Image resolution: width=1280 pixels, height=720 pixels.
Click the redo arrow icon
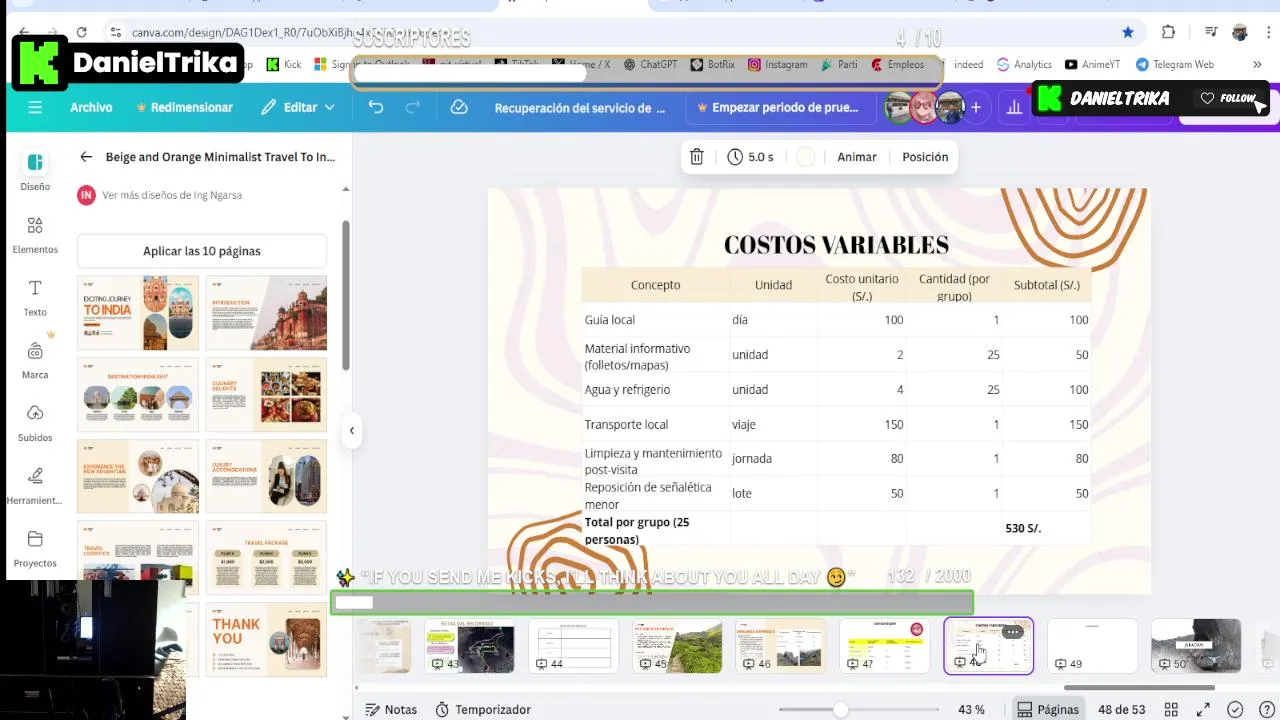coord(412,107)
